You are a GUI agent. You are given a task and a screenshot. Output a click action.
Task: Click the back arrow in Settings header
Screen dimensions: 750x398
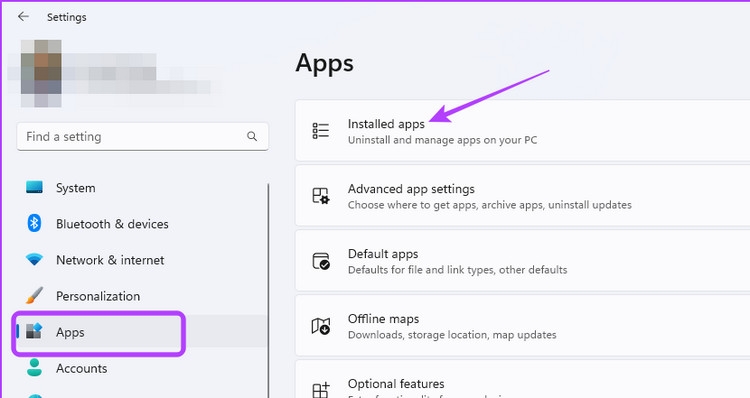(x=23, y=17)
